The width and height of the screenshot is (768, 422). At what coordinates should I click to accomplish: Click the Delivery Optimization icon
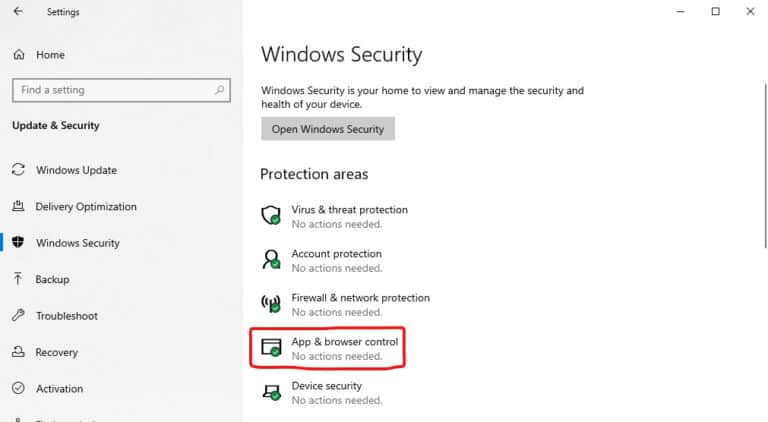coord(18,206)
